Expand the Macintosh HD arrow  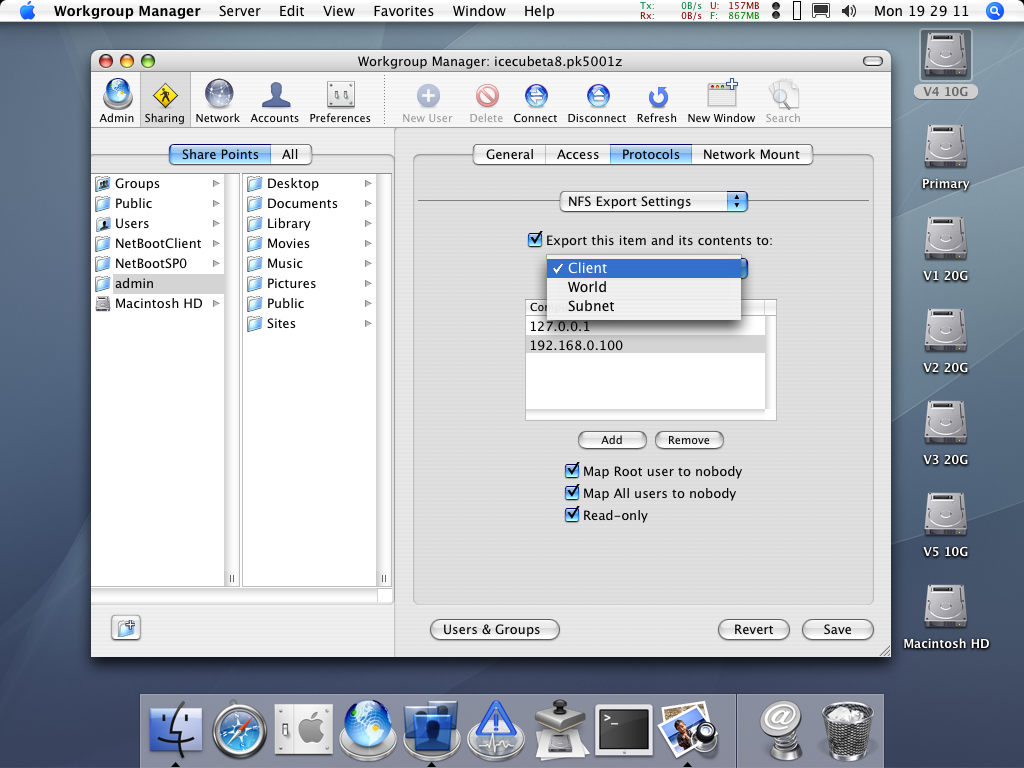216,304
